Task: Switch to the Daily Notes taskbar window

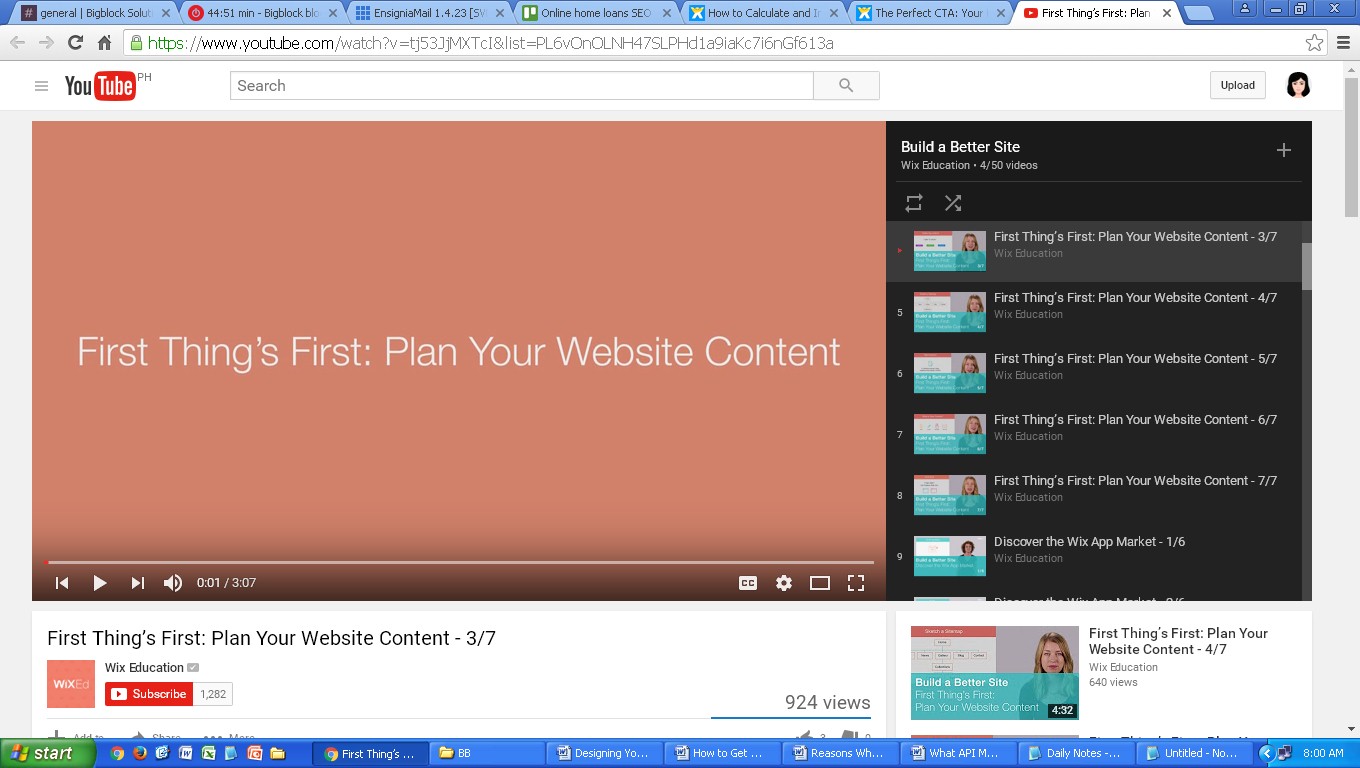Action: click(1077, 753)
